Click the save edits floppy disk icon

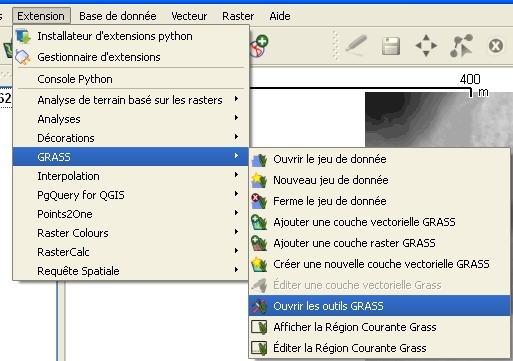click(391, 46)
